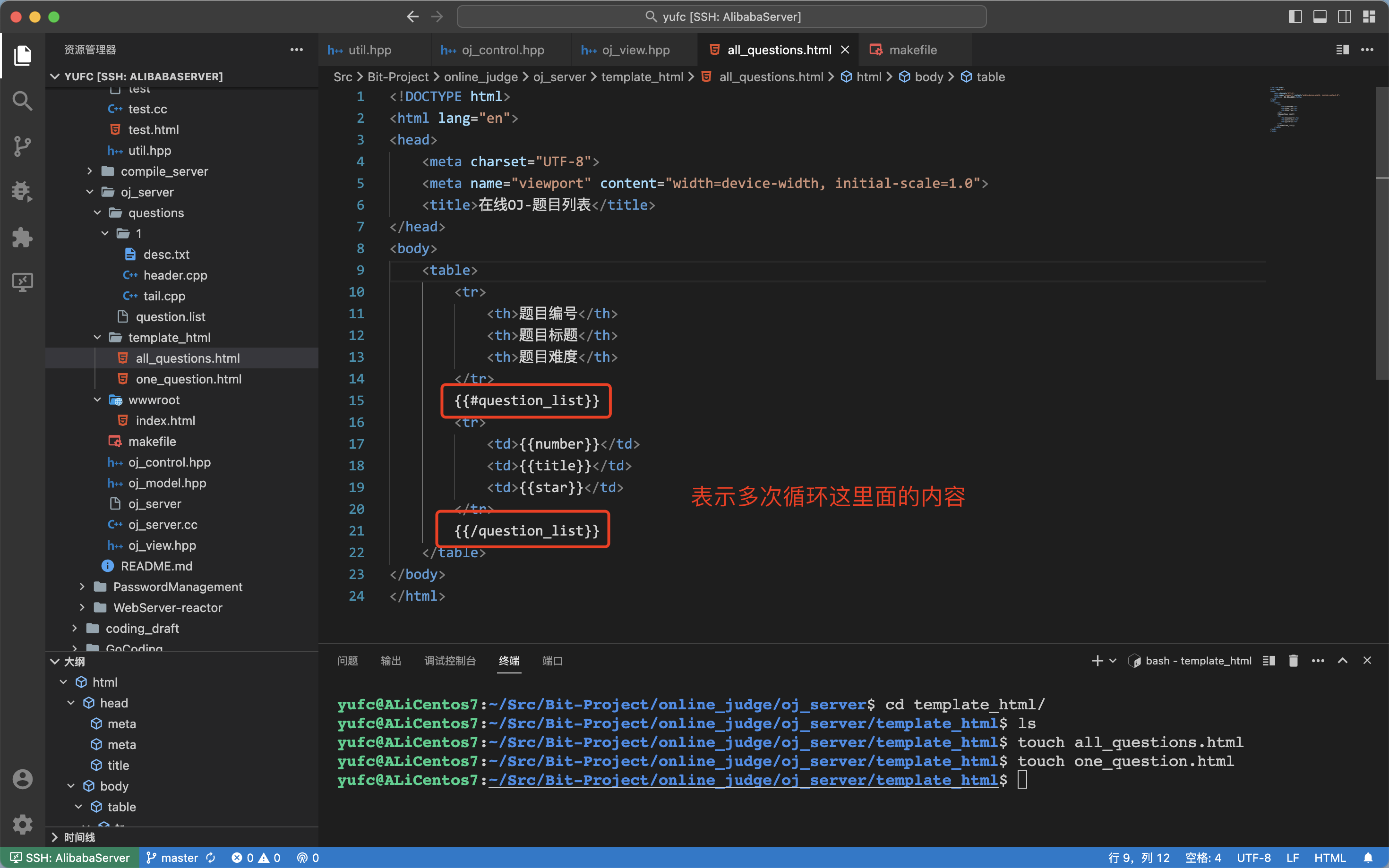Maximize the panel size

click(x=1343, y=661)
